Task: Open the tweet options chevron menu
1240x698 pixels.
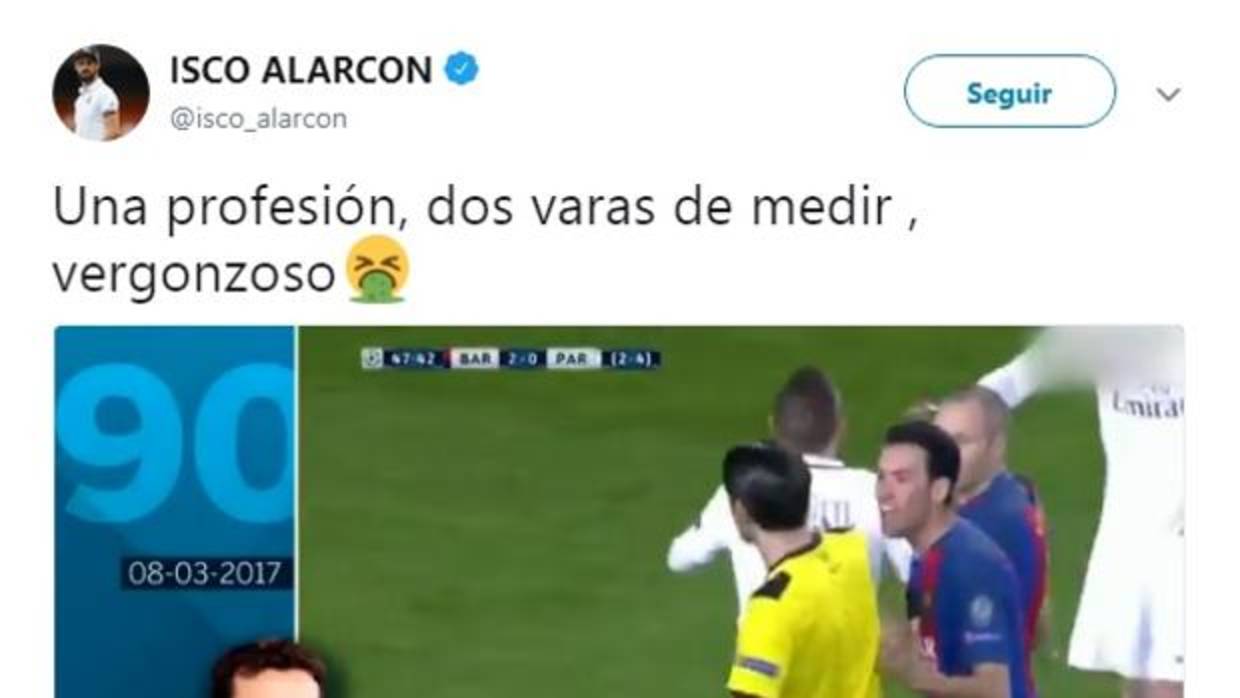Action: (1168, 95)
